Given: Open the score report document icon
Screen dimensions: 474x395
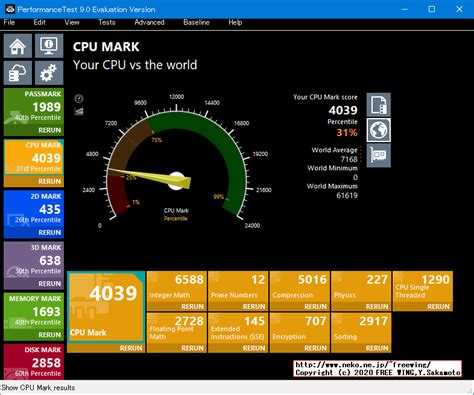Looking at the screenshot, I should (x=379, y=105).
